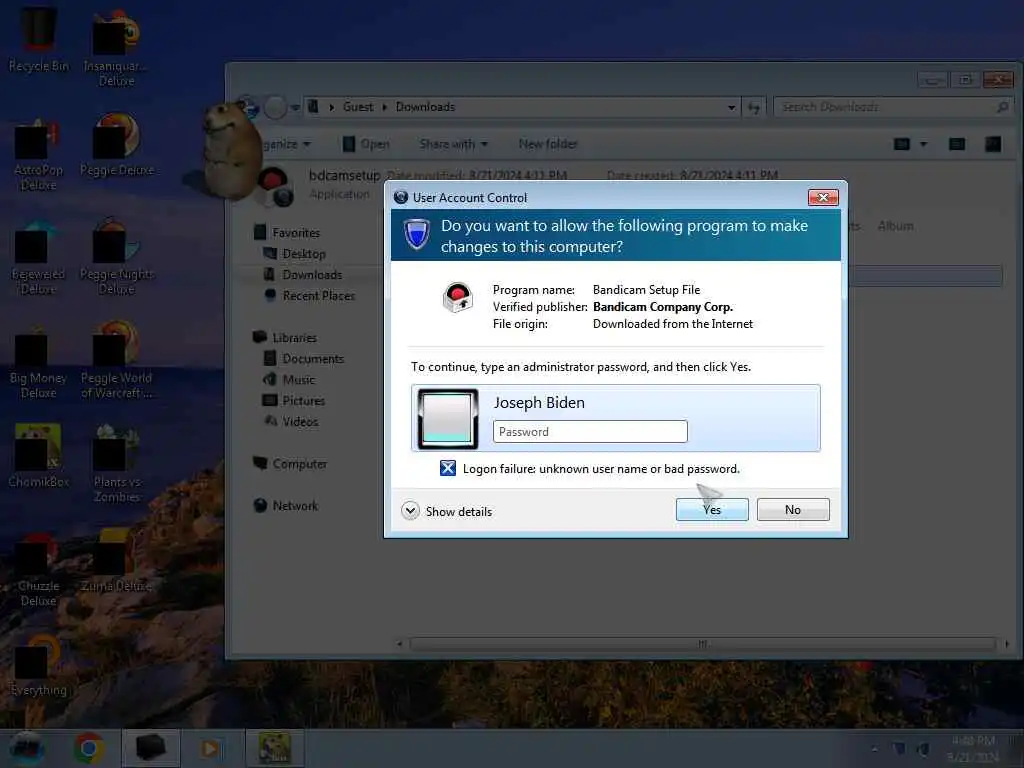
Task: Select Downloads in Explorer navigation pane
Action: (312, 274)
